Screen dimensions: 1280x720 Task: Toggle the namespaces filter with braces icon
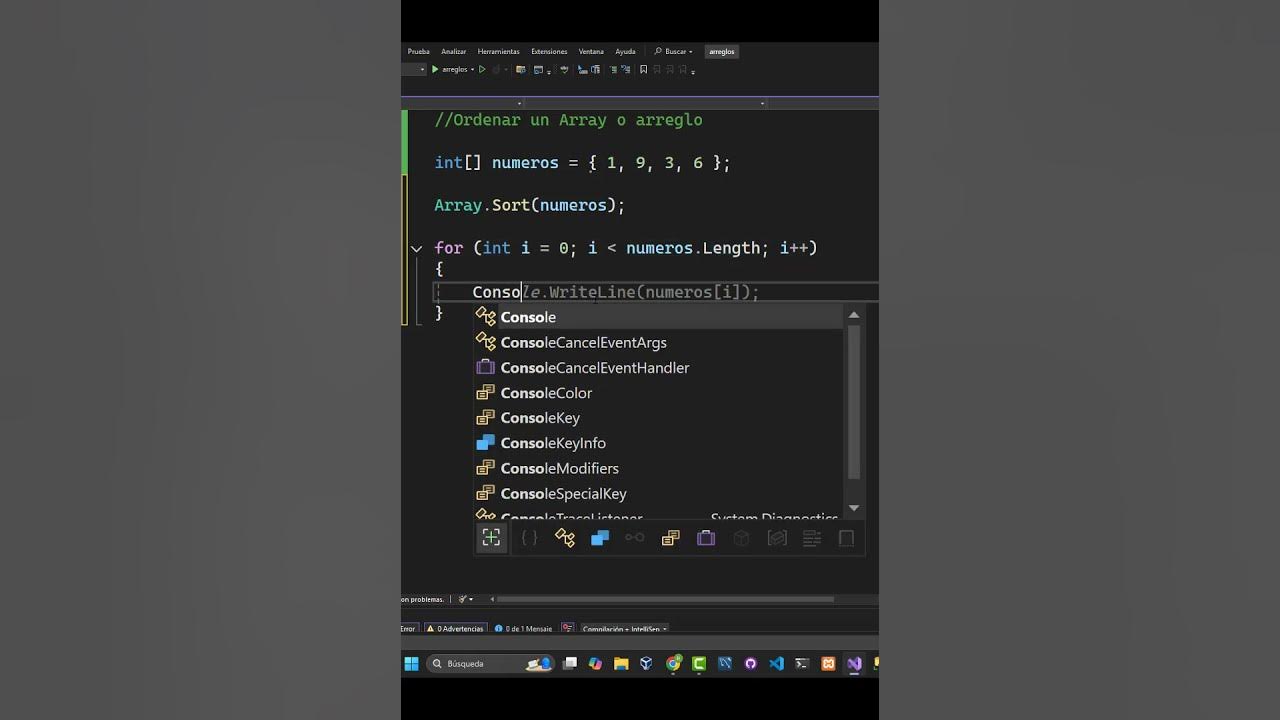(529, 538)
